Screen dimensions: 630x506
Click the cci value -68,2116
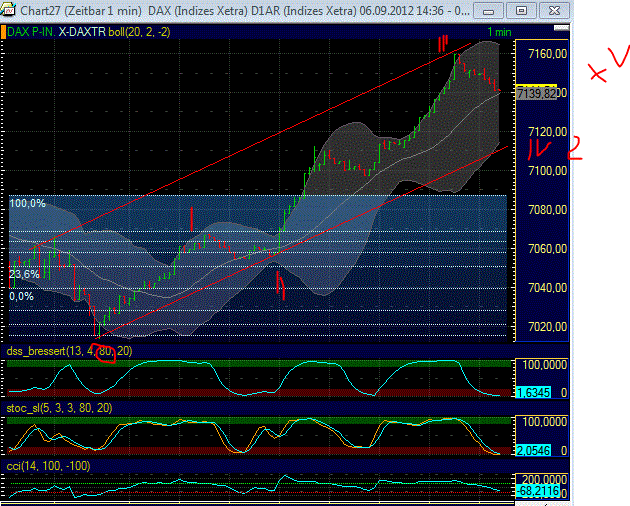click(x=538, y=491)
